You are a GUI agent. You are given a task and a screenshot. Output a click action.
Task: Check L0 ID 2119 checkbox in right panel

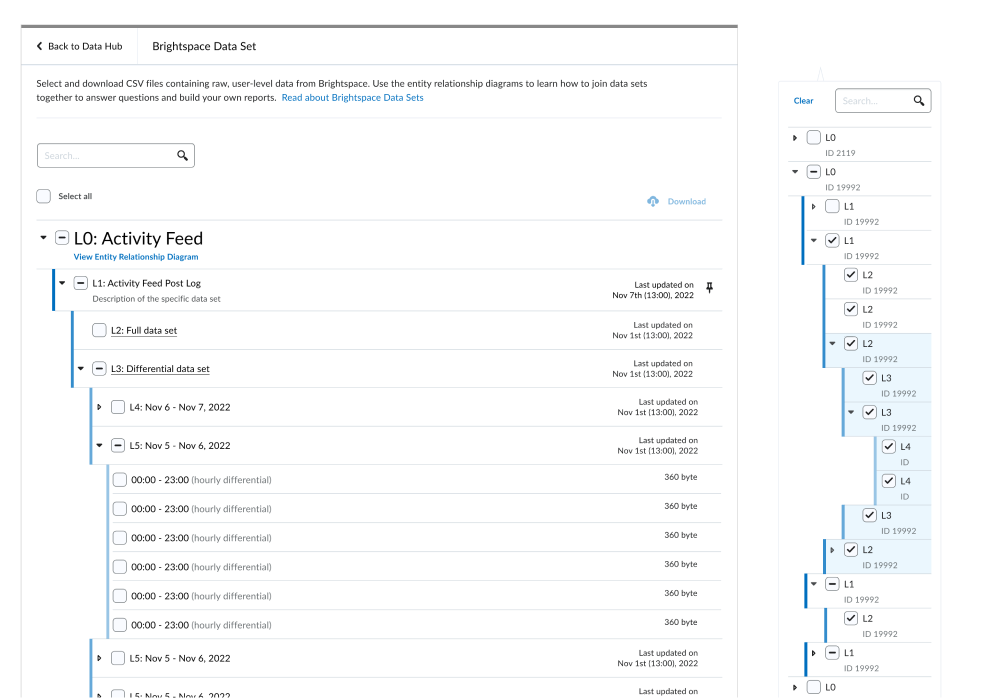813,137
